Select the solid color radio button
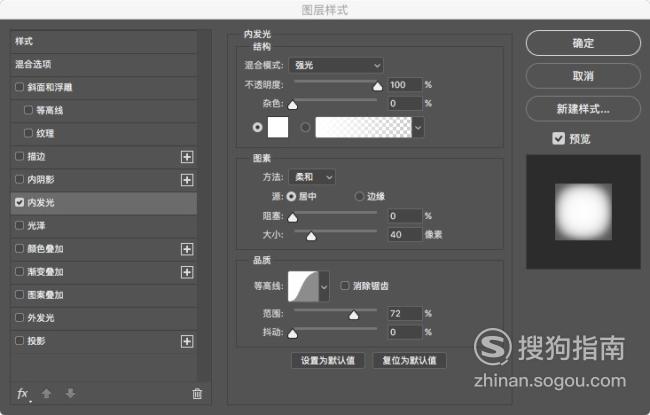This screenshot has width=650, height=415. click(x=257, y=127)
